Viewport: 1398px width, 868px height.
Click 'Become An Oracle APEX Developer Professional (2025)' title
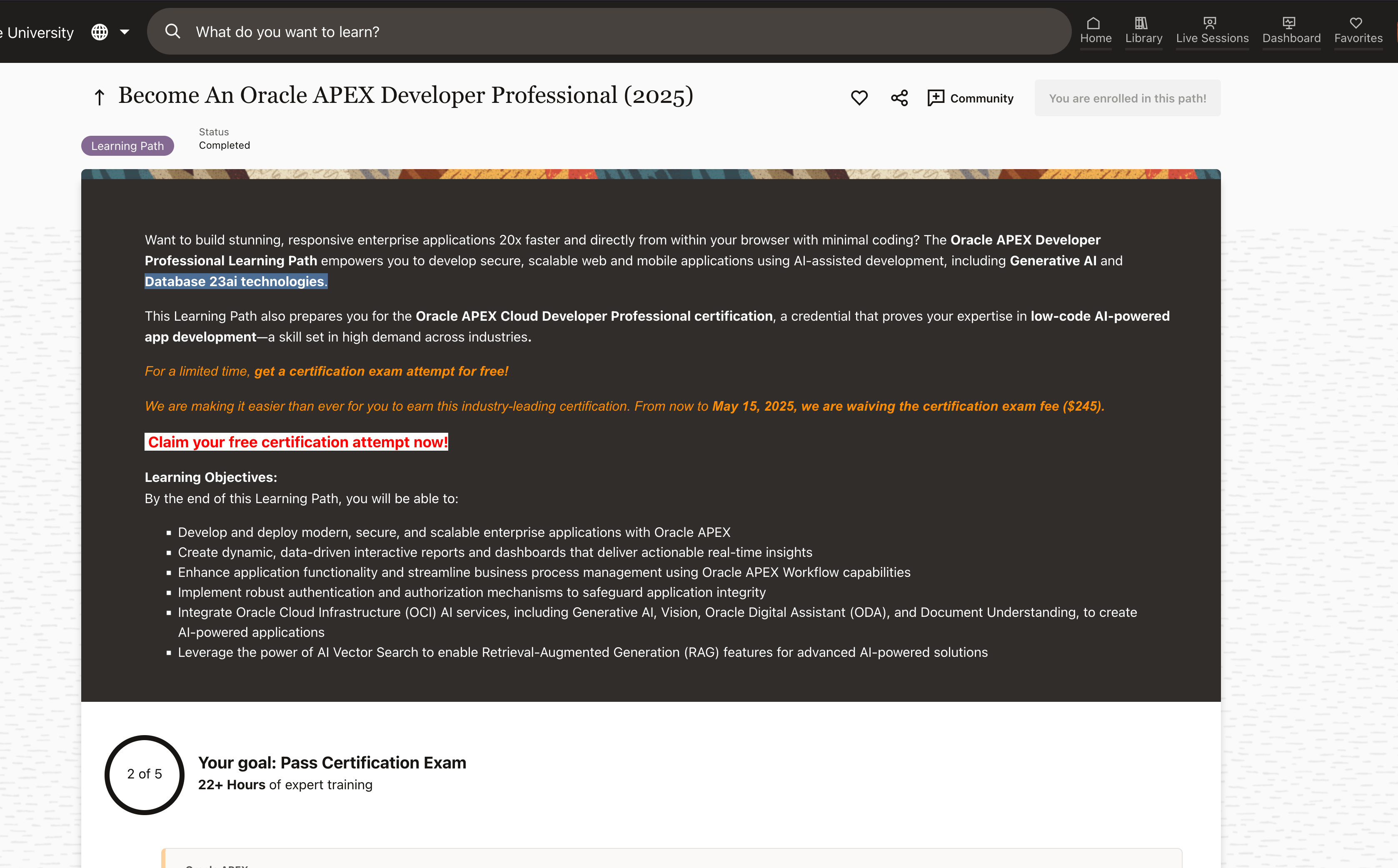pyautogui.click(x=405, y=95)
